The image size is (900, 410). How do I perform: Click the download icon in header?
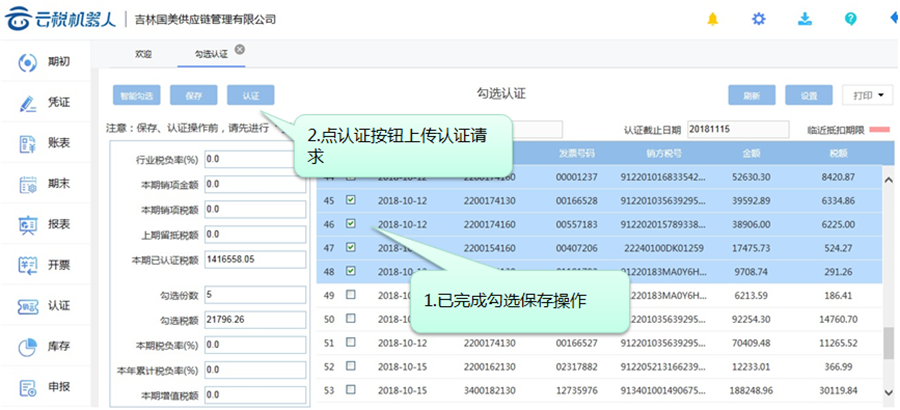[x=805, y=19]
